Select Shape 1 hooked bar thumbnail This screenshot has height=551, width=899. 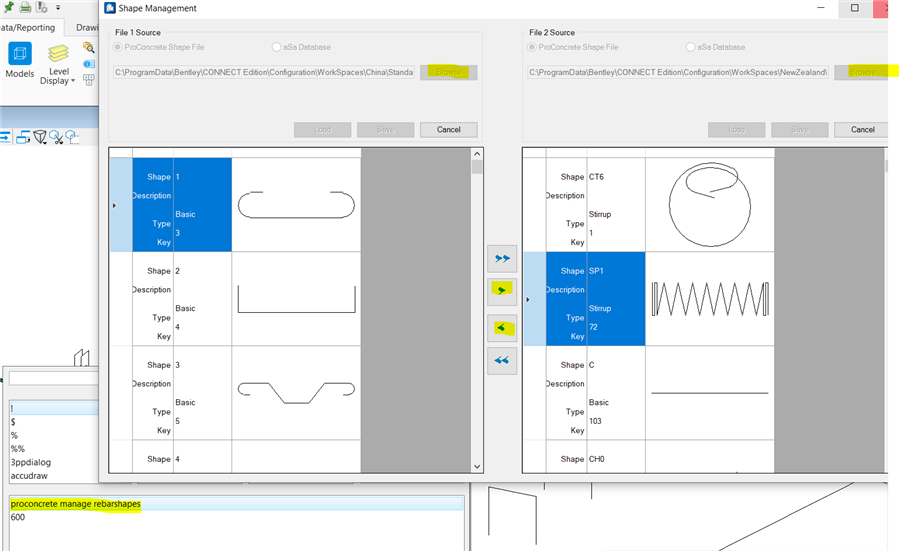click(296, 205)
